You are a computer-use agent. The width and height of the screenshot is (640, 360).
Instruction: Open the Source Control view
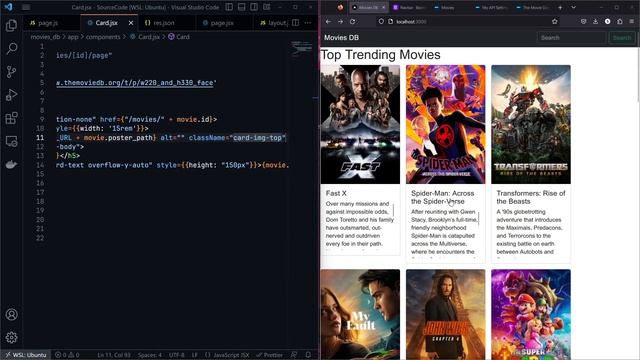[11, 72]
